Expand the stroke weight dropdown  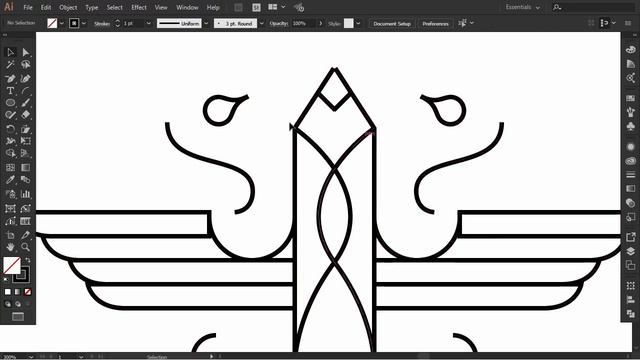point(149,23)
